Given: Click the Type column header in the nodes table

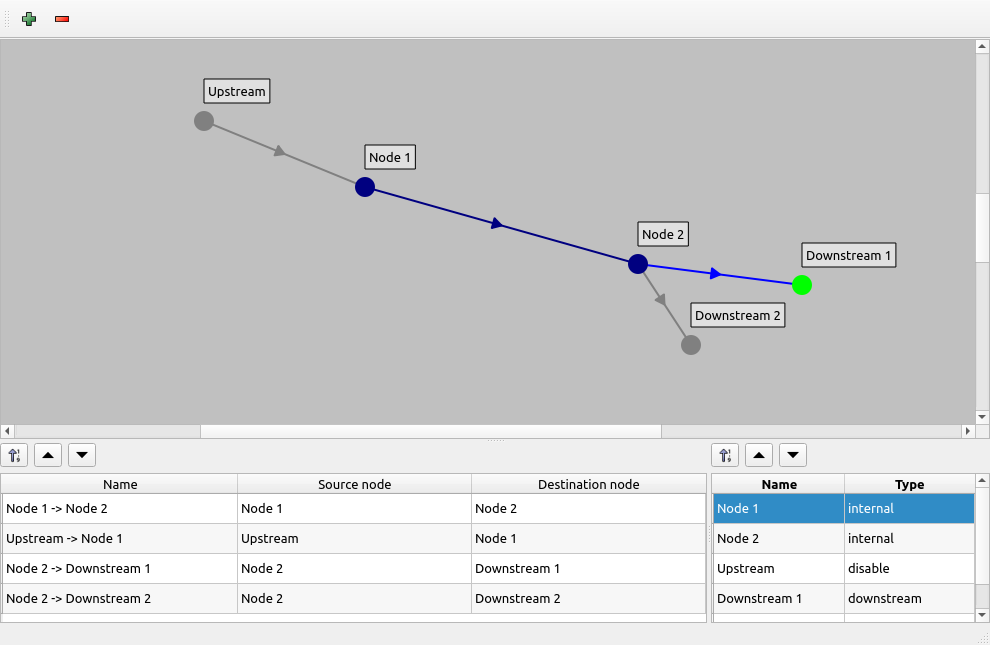Looking at the screenshot, I should (909, 484).
